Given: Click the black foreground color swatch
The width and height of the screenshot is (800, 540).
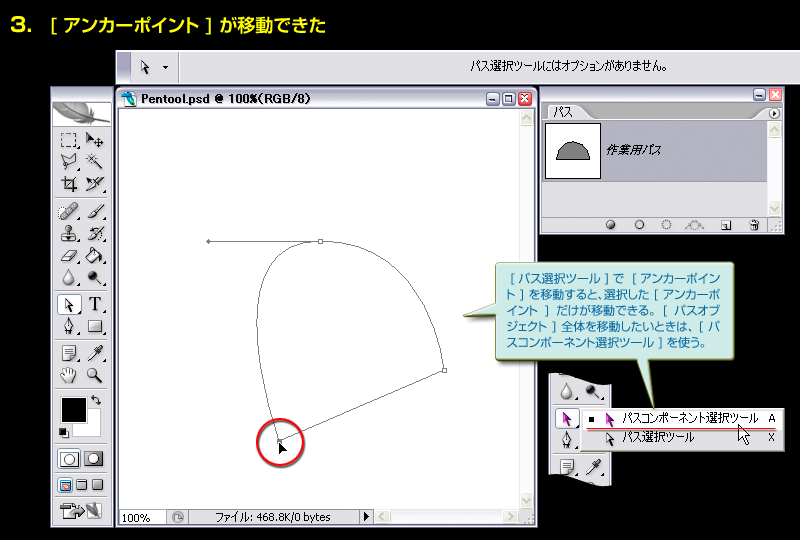Looking at the screenshot, I should (x=73, y=408).
